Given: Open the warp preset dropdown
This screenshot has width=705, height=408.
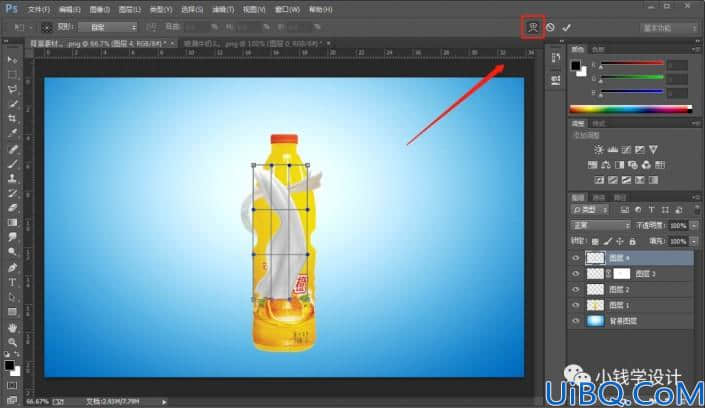Looking at the screenshot, I should coord(107,27).
